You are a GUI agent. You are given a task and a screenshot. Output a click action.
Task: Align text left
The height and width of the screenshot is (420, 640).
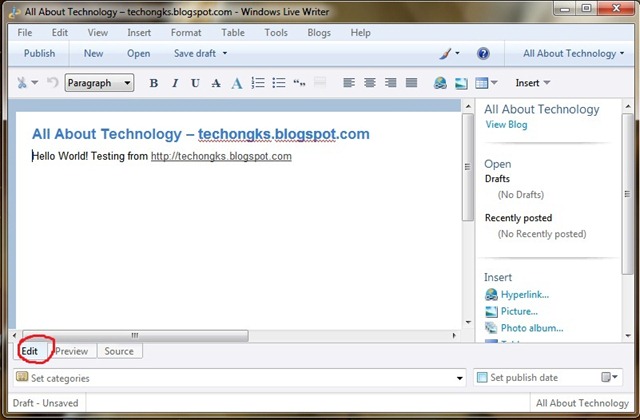tap(349, 83)
